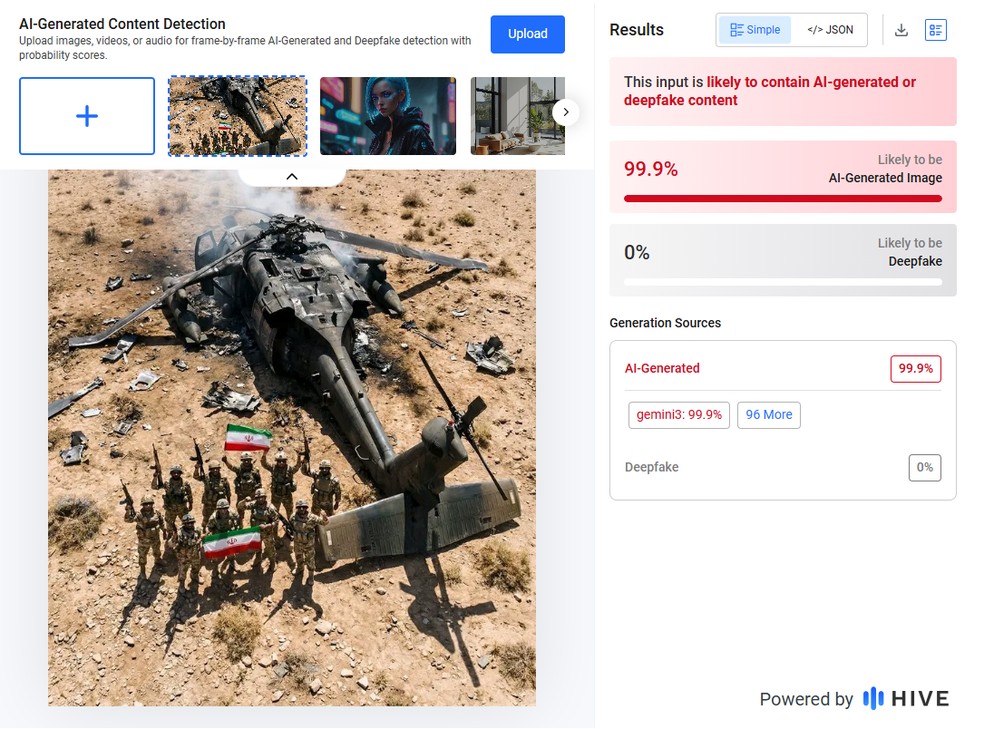Click the 'Powered by' Hive text
This screenshot has width=984, height=729.
pos(806,699)
